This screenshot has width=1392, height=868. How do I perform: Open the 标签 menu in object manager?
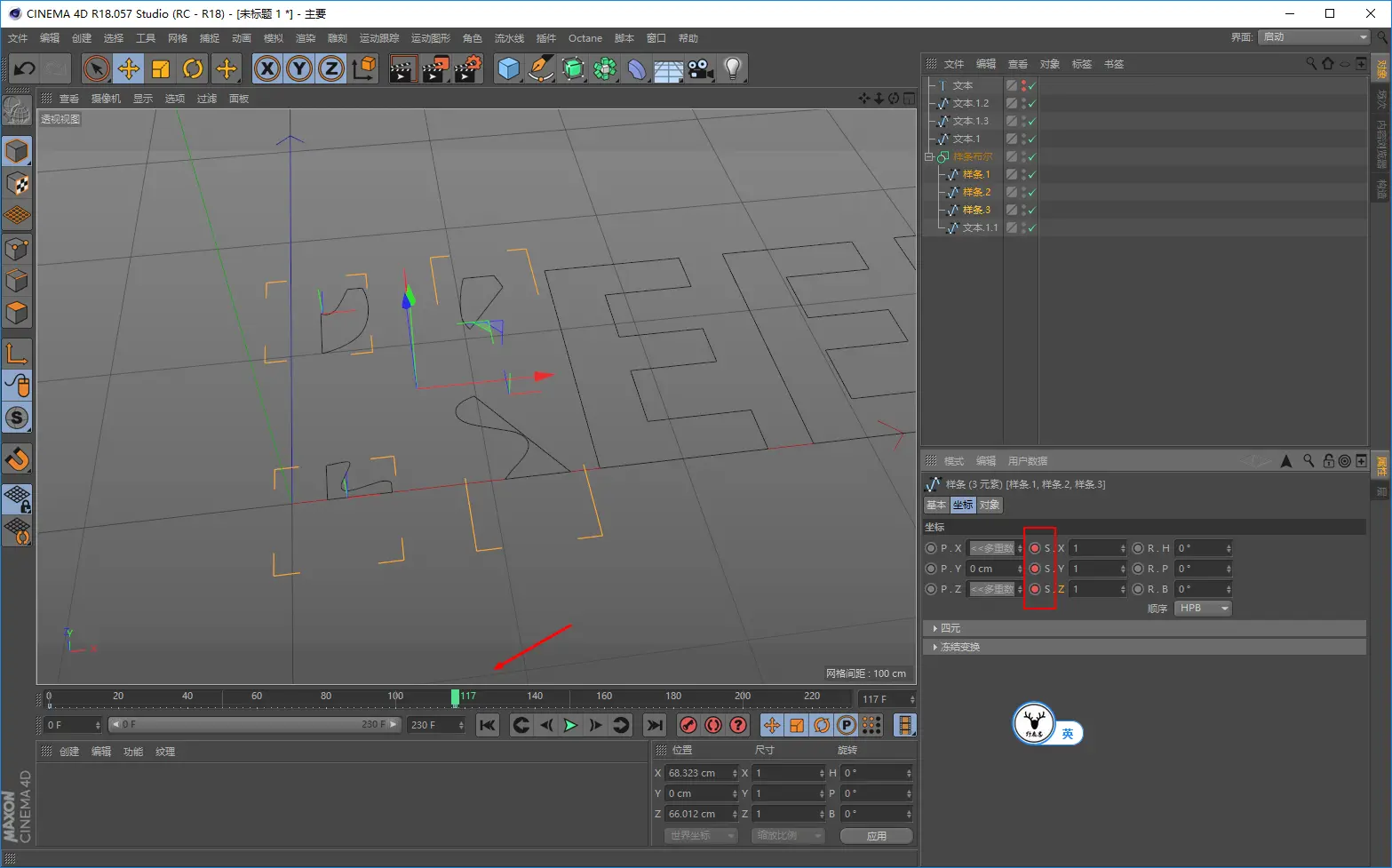(x=1082, y=64)
